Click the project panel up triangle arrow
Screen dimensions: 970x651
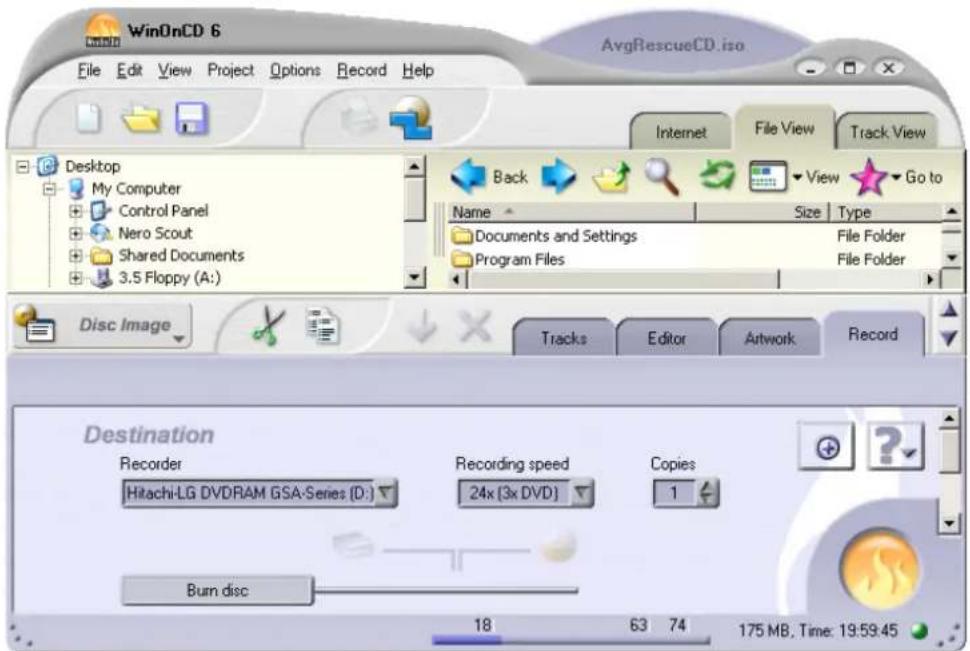tap(948, 309)
